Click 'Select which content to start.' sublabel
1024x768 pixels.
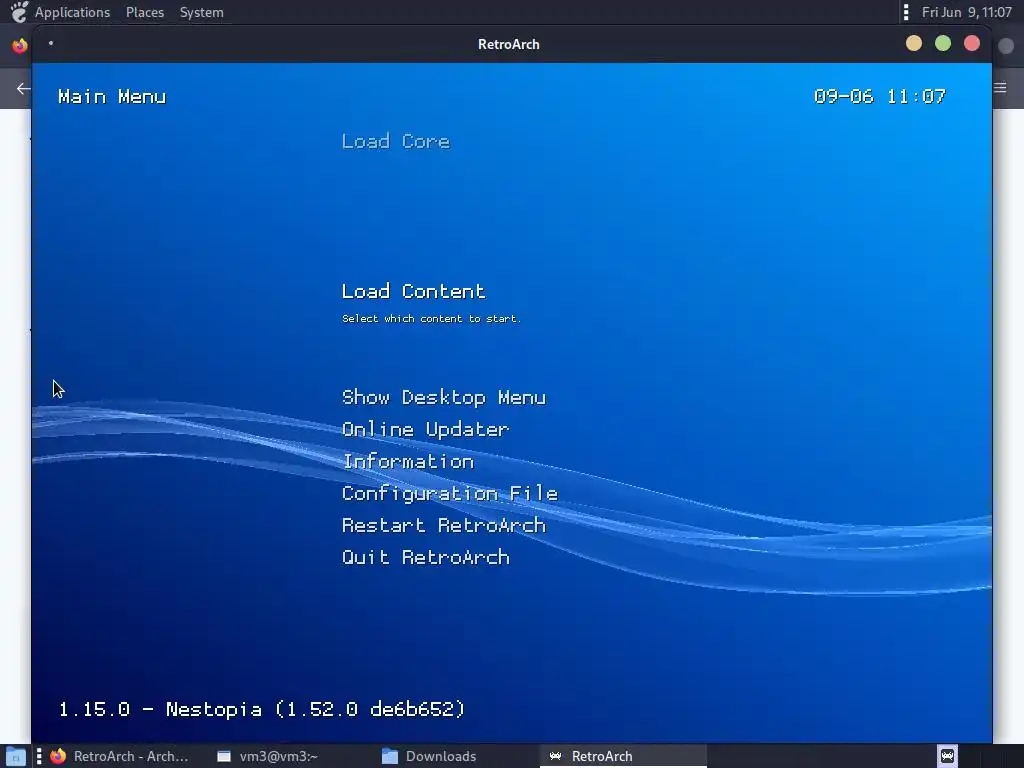point(431,319)
